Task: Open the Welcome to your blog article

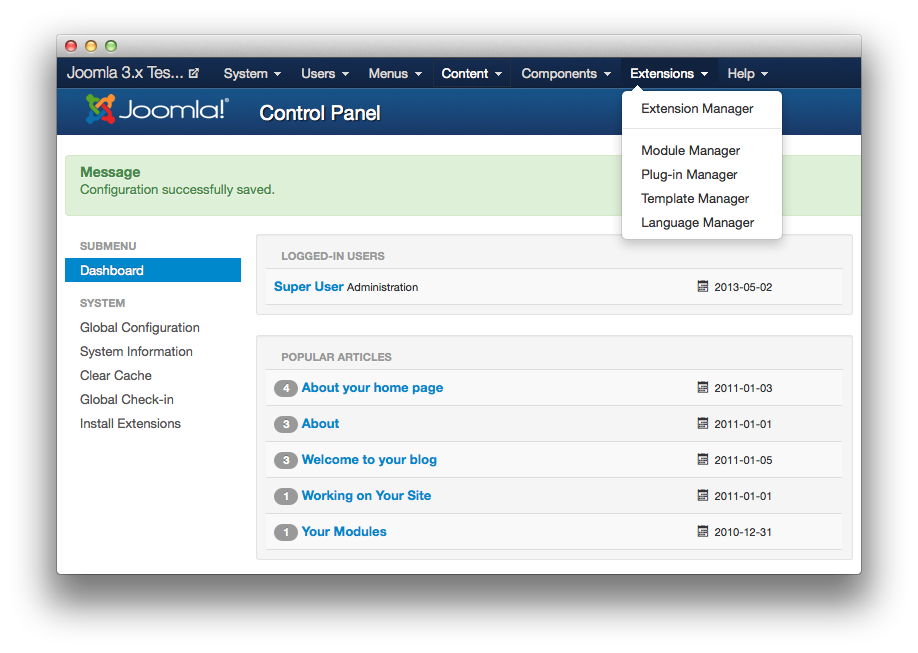Action: [x=369, y=460]
